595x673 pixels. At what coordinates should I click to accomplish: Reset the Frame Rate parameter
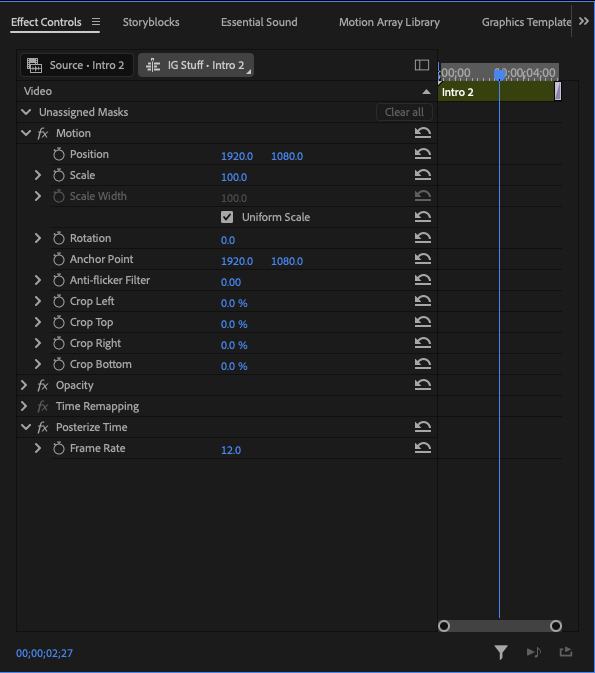[x=422, y=448]
